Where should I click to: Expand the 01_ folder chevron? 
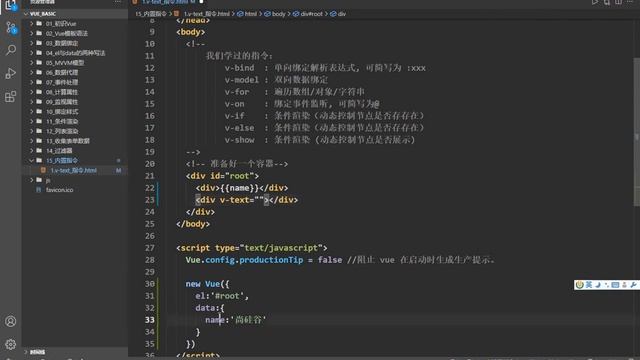point(31,24)
